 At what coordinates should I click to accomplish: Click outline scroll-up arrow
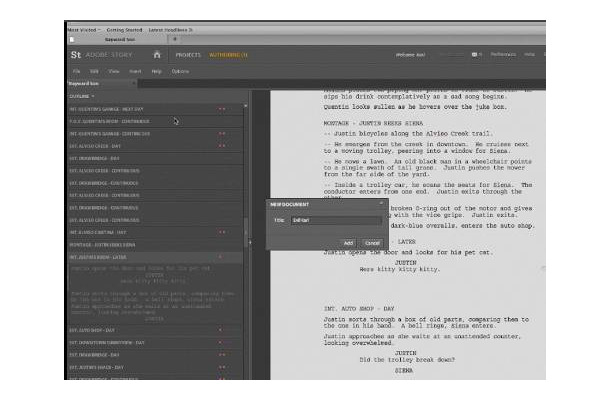[245, 106]
